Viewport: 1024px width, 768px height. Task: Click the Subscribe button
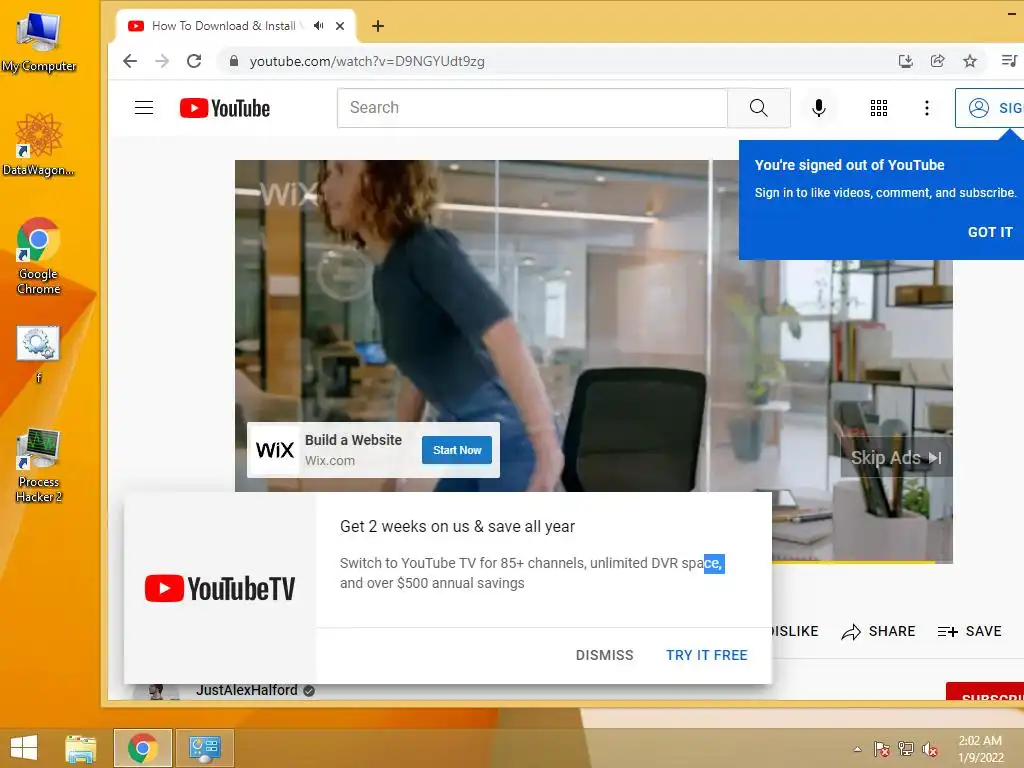(985, 692)
